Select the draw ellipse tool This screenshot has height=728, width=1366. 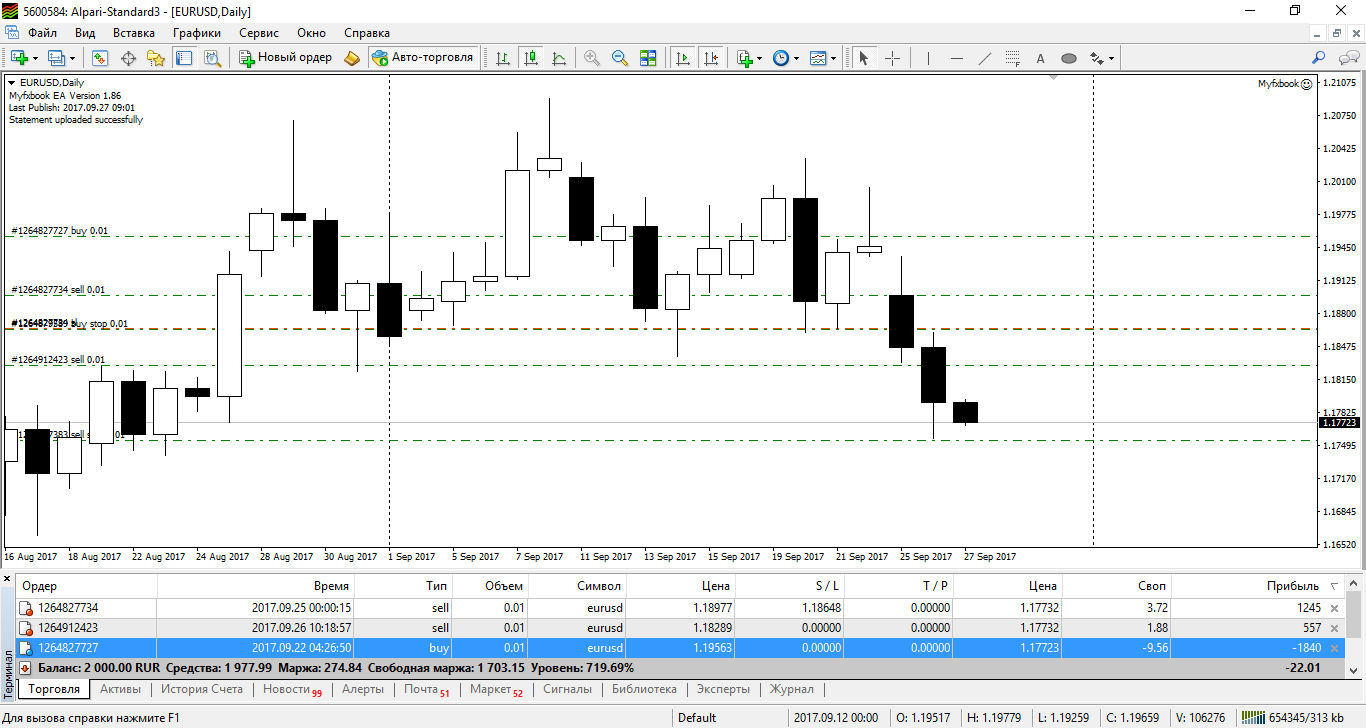[1069, 58]
